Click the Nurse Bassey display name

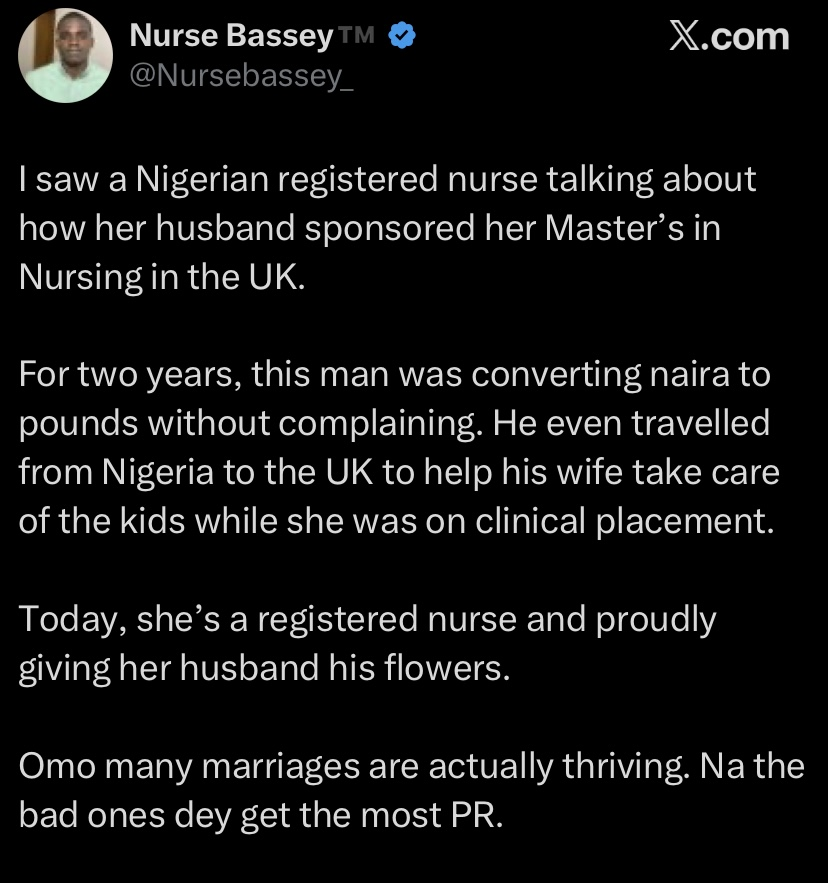(x=232, y=35)
